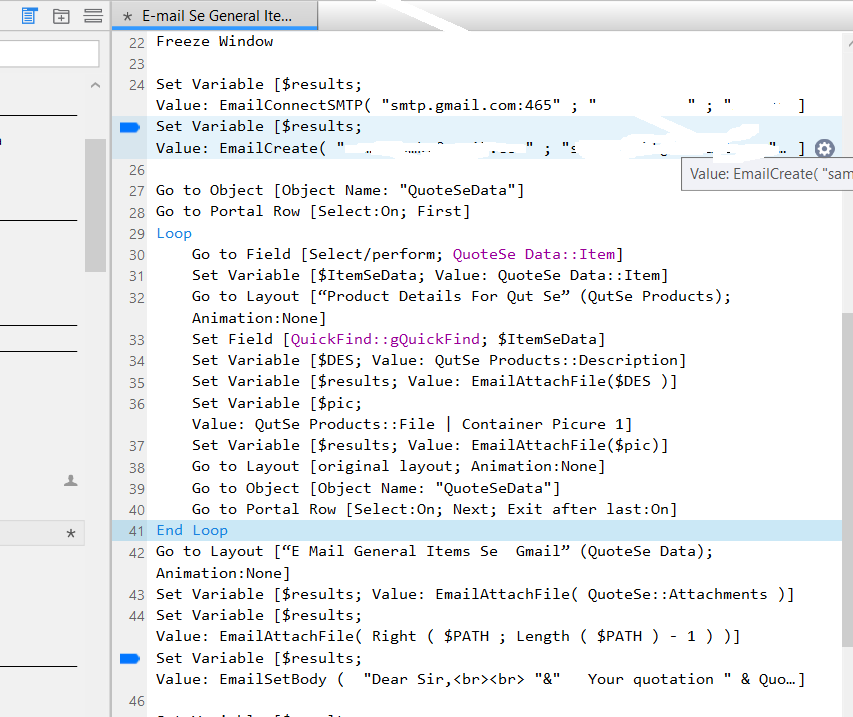Remove the breakpoint on the EmailCreate step
This screenshot has width=853, height=717.
tap(129, 127)
